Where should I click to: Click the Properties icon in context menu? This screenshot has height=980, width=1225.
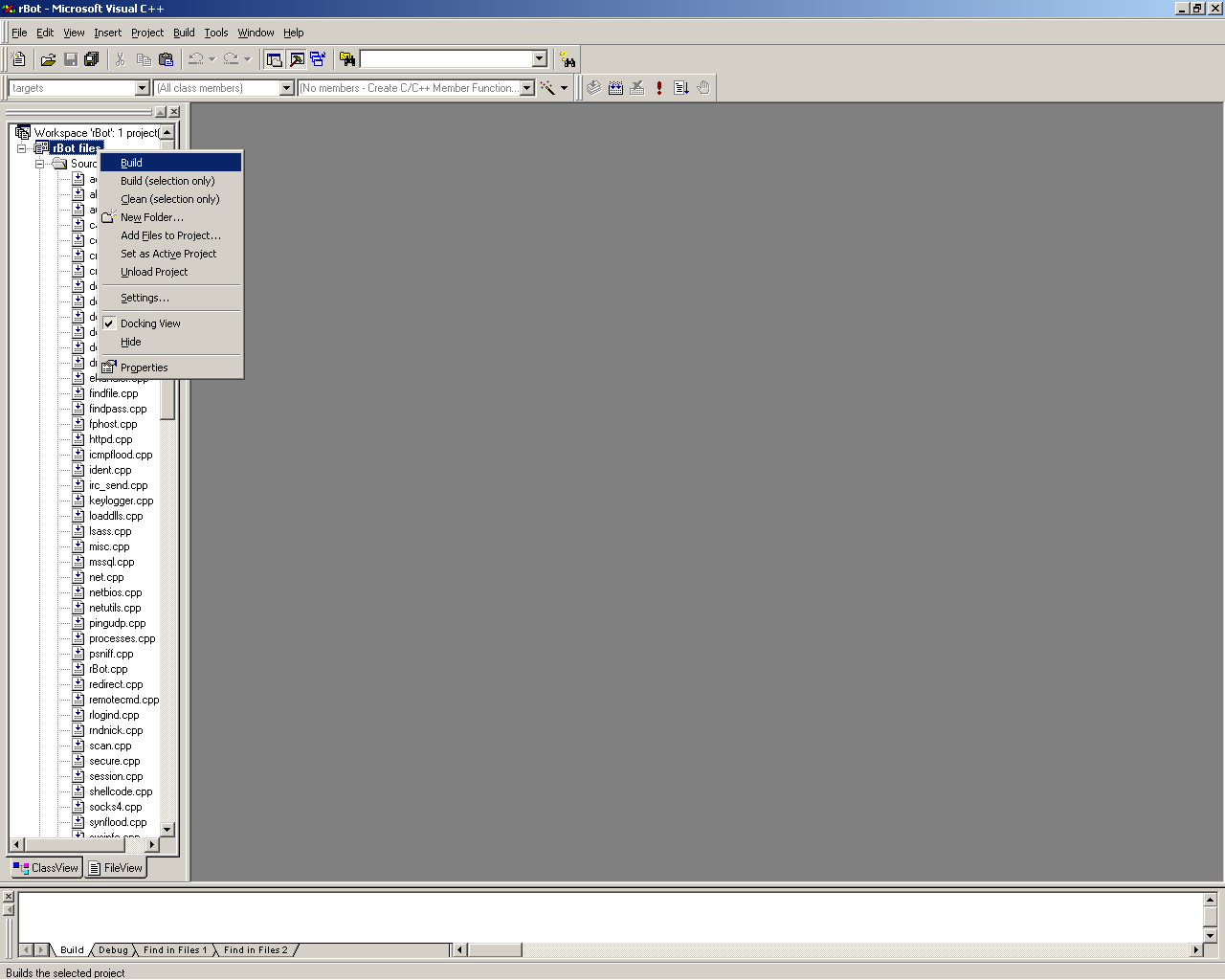pos(109,367)
